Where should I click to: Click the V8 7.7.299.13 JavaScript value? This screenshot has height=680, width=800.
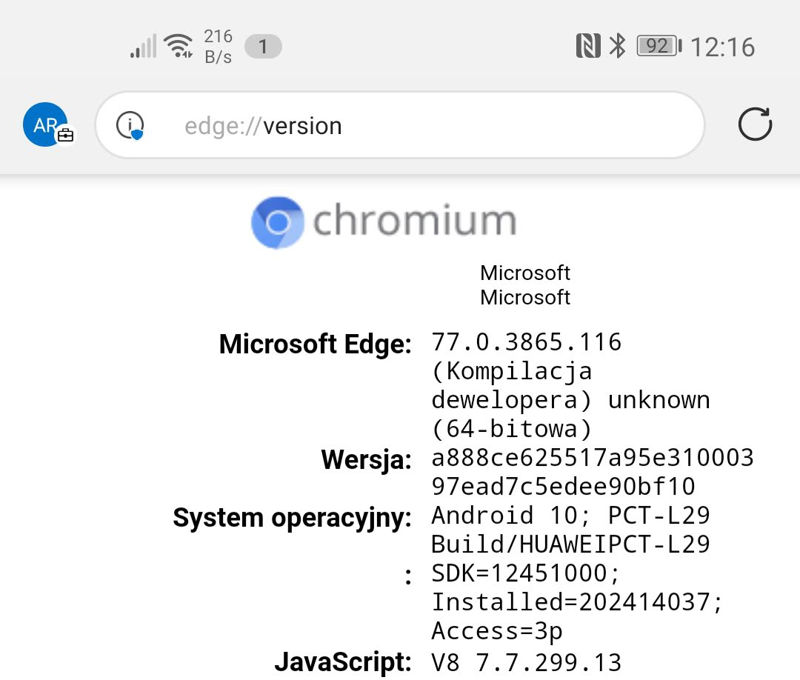526,662
